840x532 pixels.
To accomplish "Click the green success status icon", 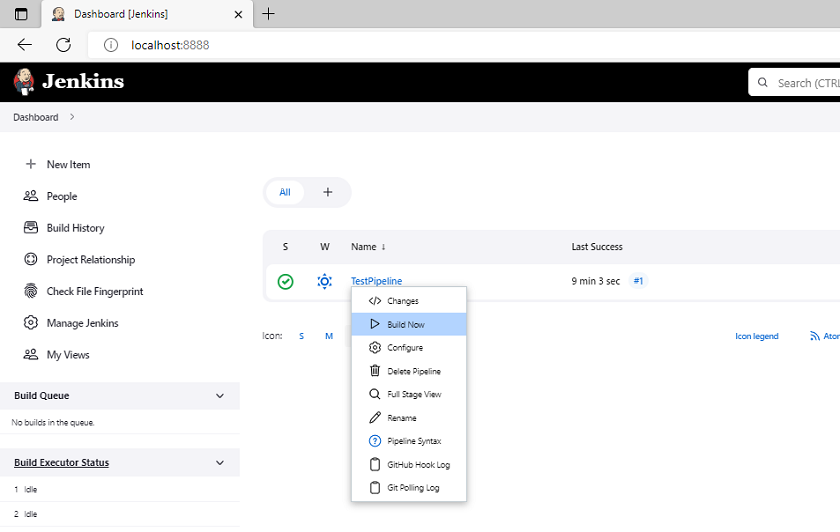I will click(x=286, y=281).
